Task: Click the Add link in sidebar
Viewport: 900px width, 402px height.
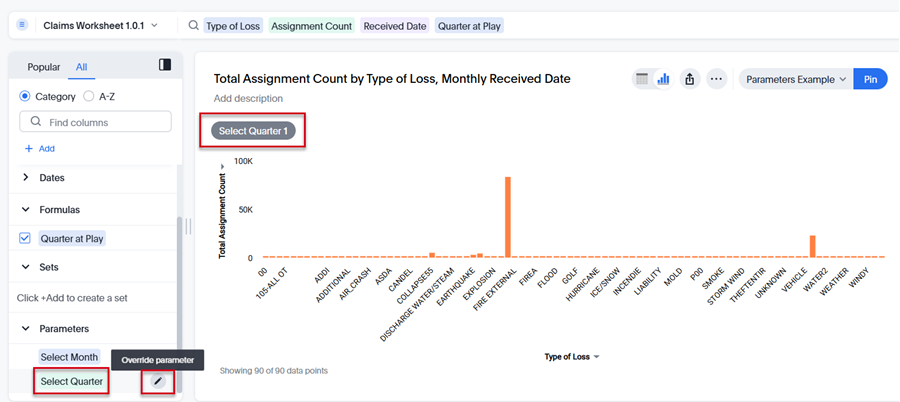Action: (40, 148)
